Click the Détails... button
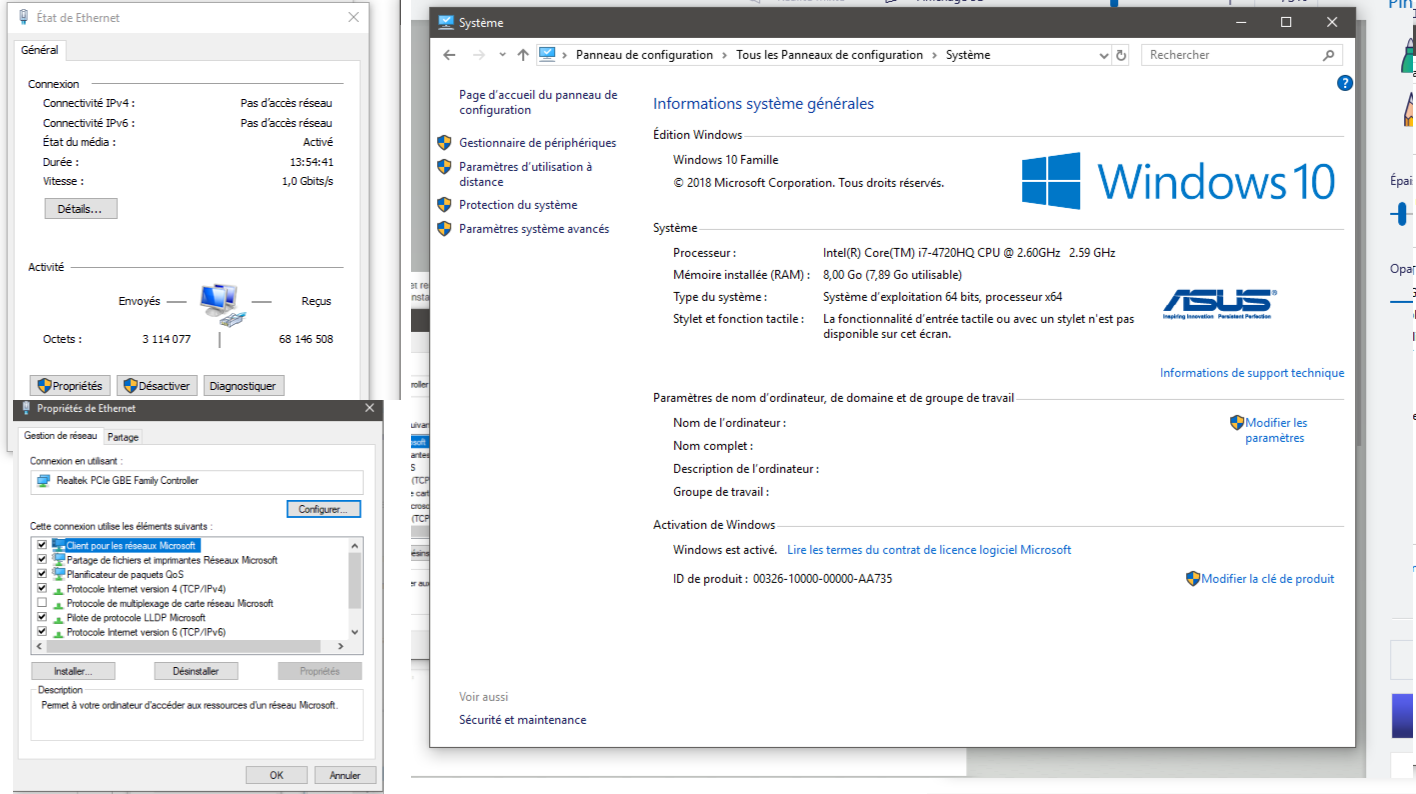The height and width of the screenshot is (794, 1416). coord(80,209)
